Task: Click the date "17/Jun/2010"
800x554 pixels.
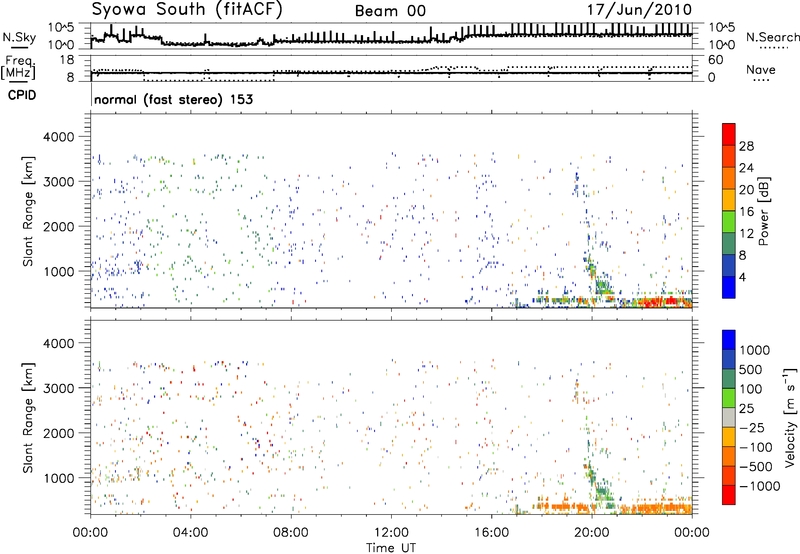Action: pyautogui.click(x=639, y=10)
